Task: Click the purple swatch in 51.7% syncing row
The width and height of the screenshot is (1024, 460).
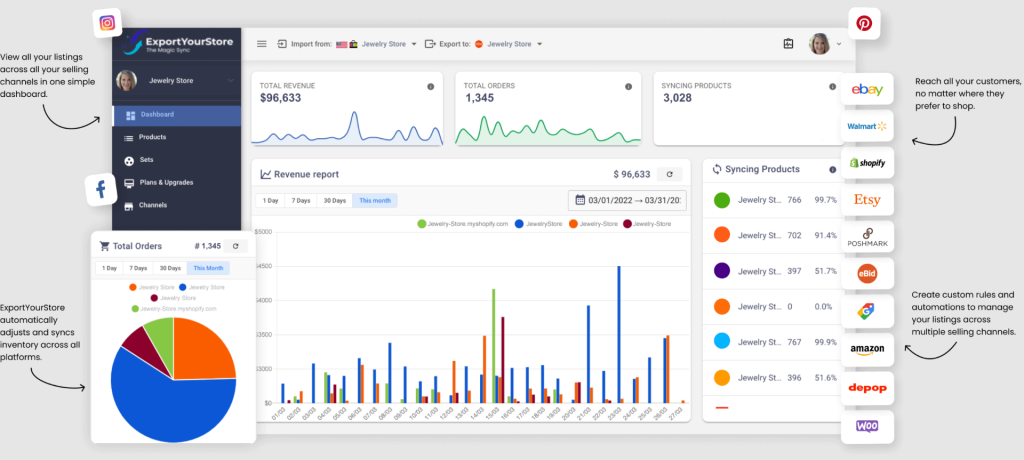Action: [722, 271]
